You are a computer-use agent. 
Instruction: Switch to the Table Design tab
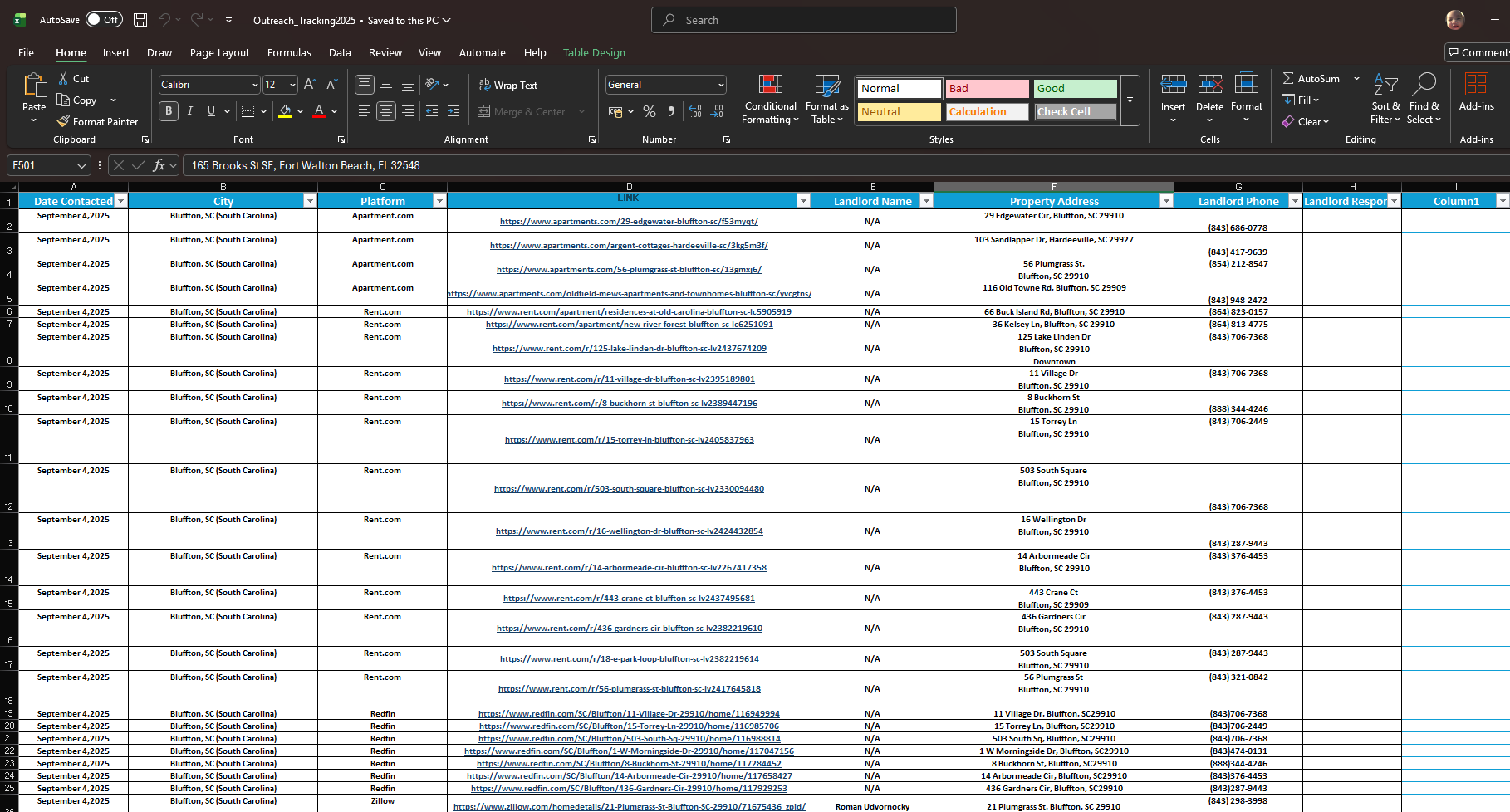594,52
